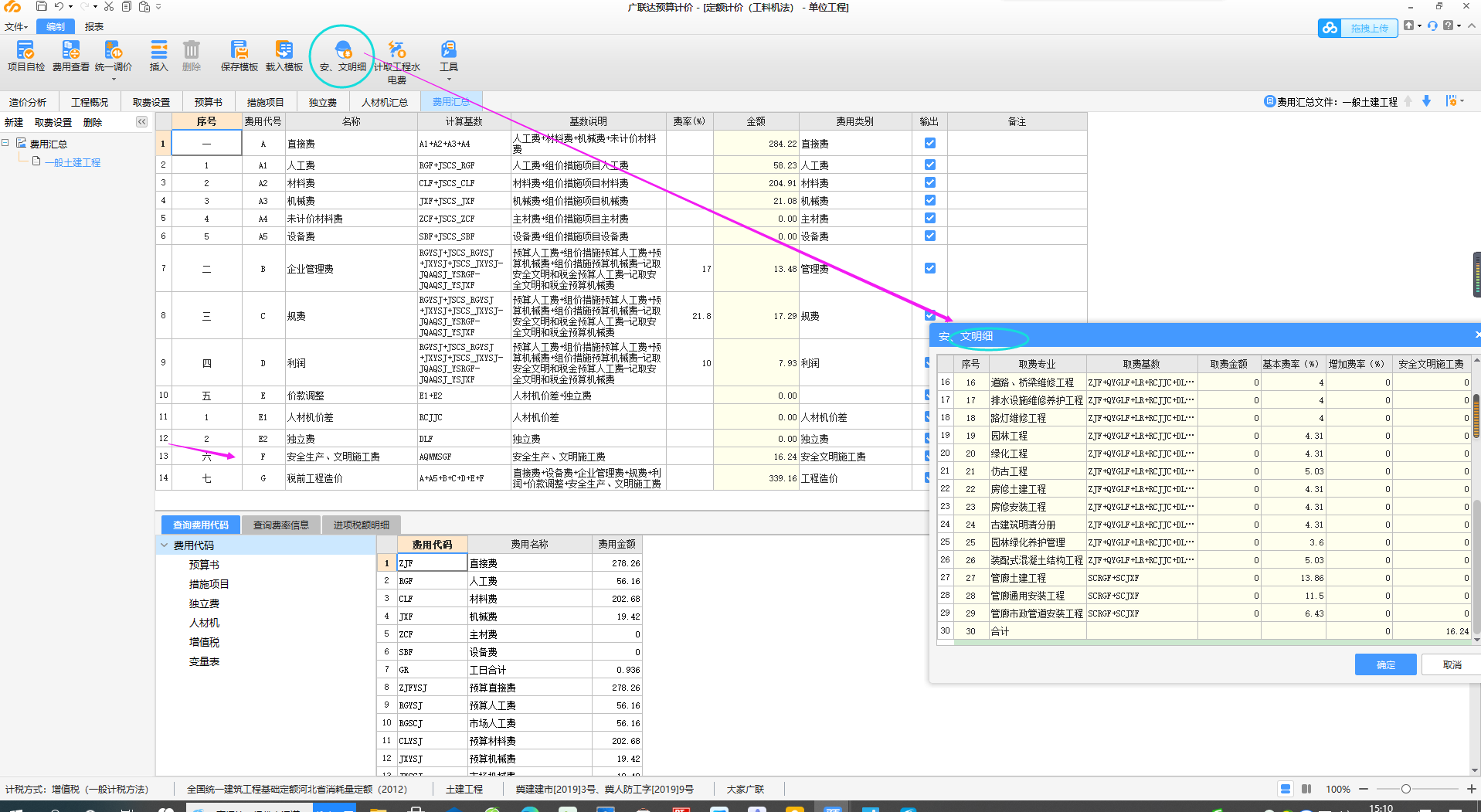Open the 费用查看 fee viewer tool
The height and width of the screenshot is (812, 1481).
[x=71, y=56]
